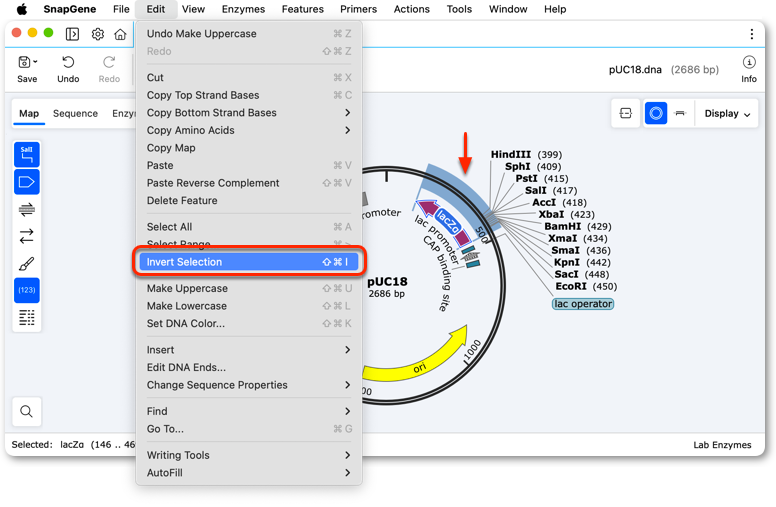
Task: Click the Save toolbar icon
Action: [x=24, y=62]
